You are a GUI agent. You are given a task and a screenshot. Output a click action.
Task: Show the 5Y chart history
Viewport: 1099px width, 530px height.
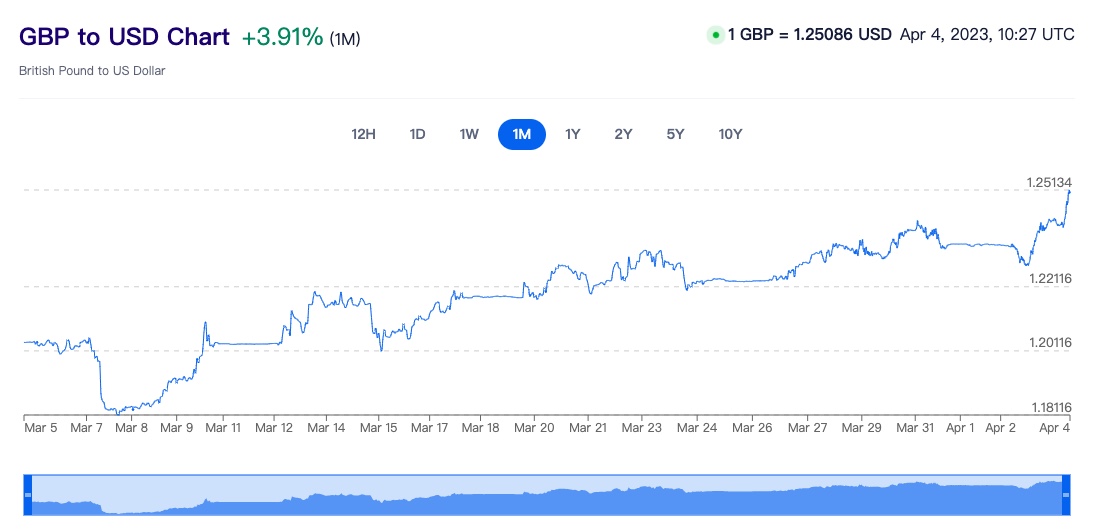(675, 134)
